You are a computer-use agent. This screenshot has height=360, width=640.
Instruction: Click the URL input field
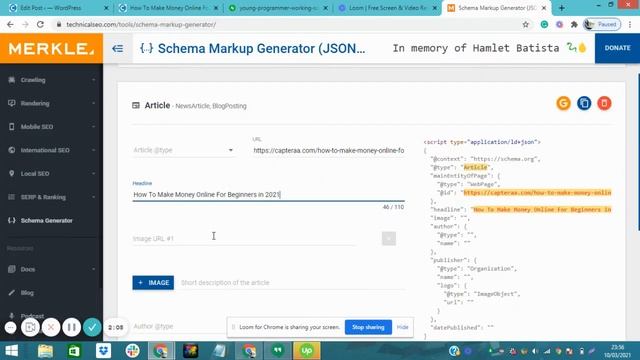(329, 151)
